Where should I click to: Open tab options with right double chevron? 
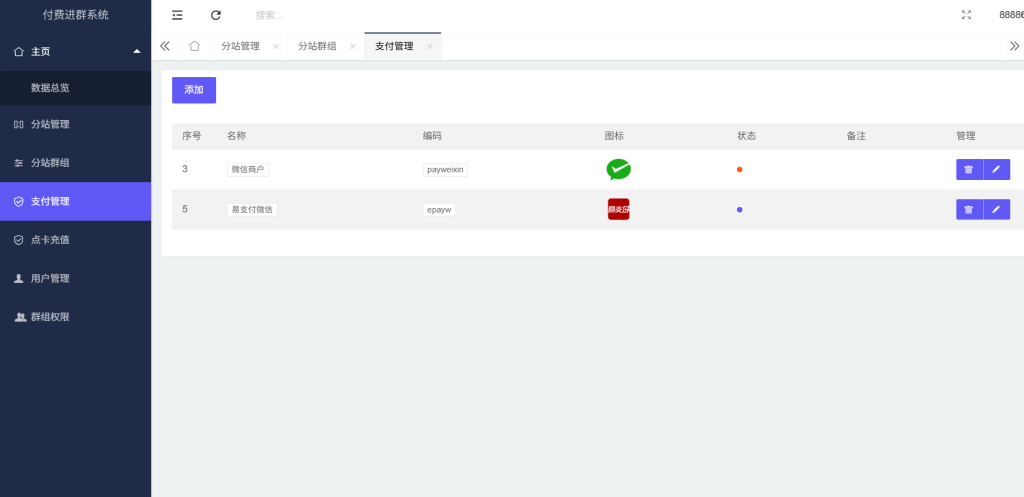[x=1014, y=46]
